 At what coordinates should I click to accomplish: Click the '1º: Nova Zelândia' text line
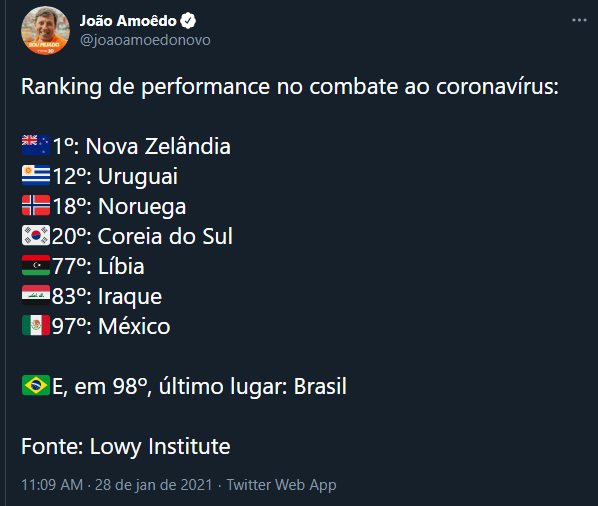coord(141,146)
